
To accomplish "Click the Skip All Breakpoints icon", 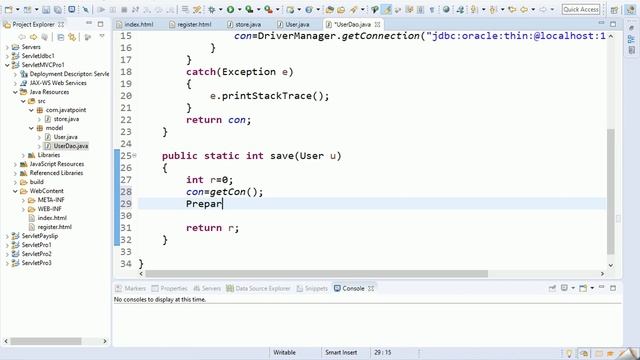I will pyautogui.click(x=85, y=9).
